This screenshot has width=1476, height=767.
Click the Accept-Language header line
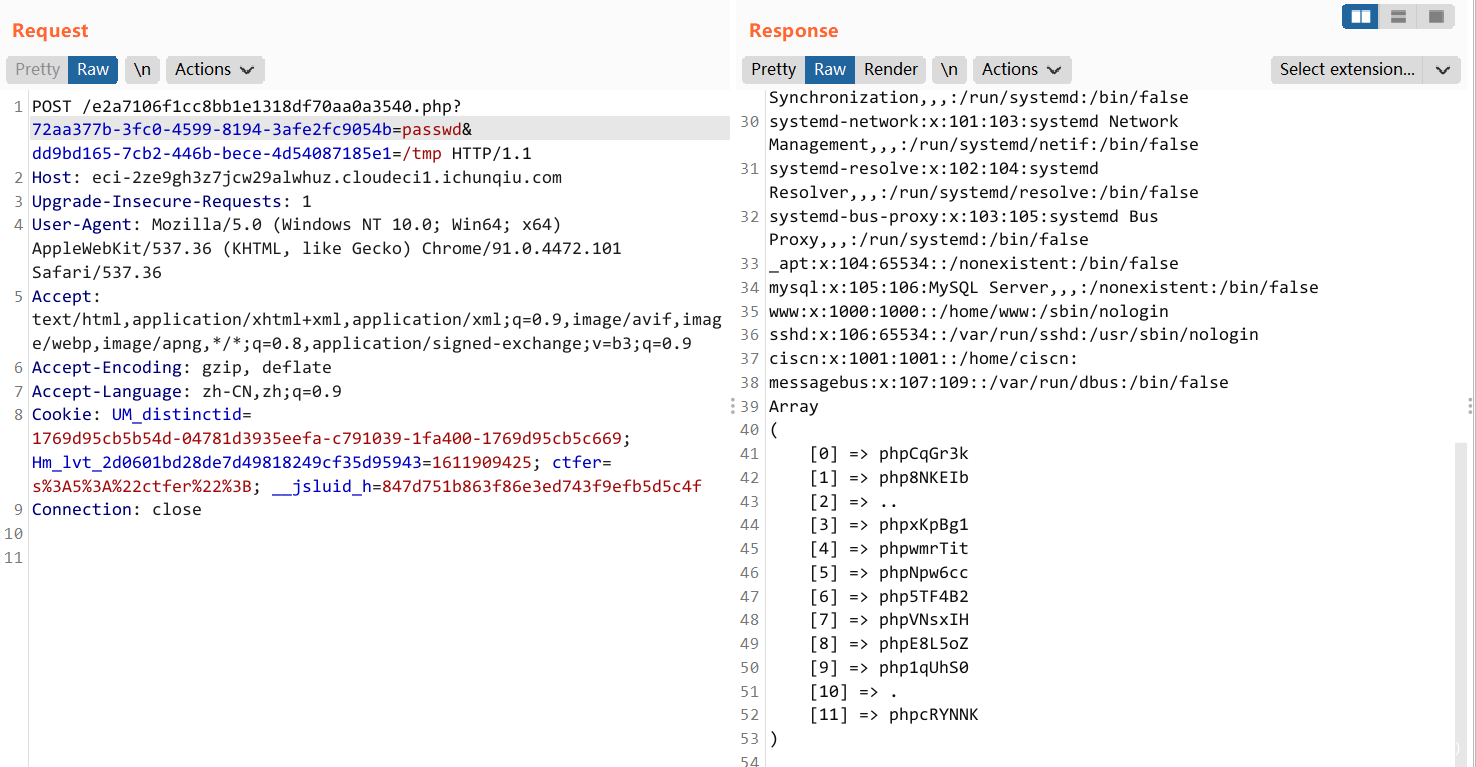coord(187,391)
